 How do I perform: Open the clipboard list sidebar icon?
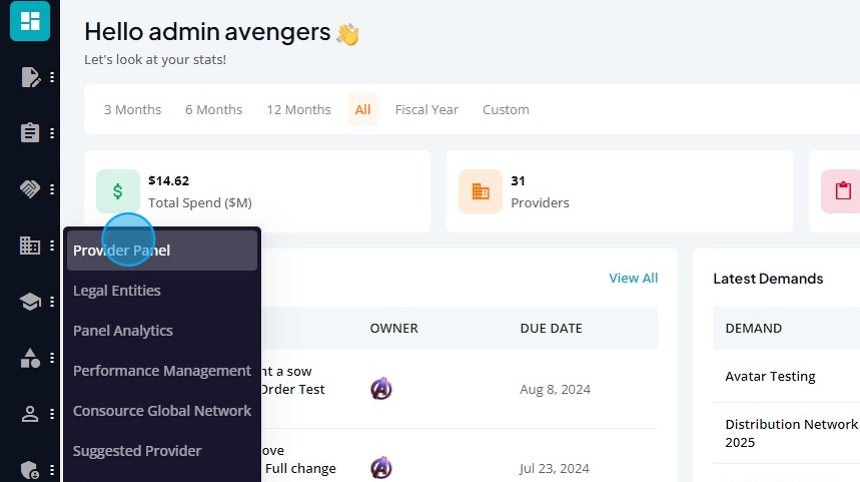point(30,133)
